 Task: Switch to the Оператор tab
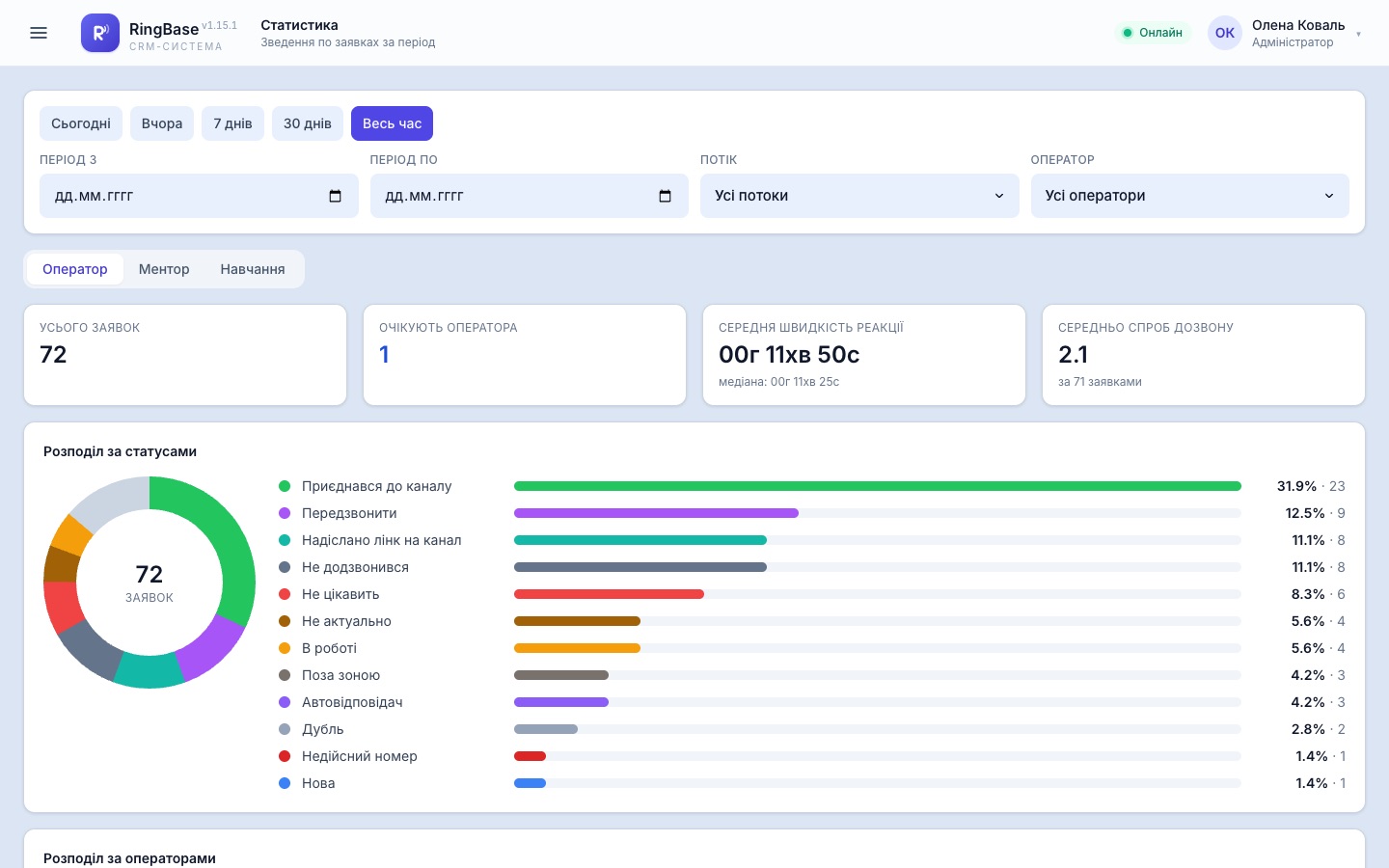coord(75,269)
